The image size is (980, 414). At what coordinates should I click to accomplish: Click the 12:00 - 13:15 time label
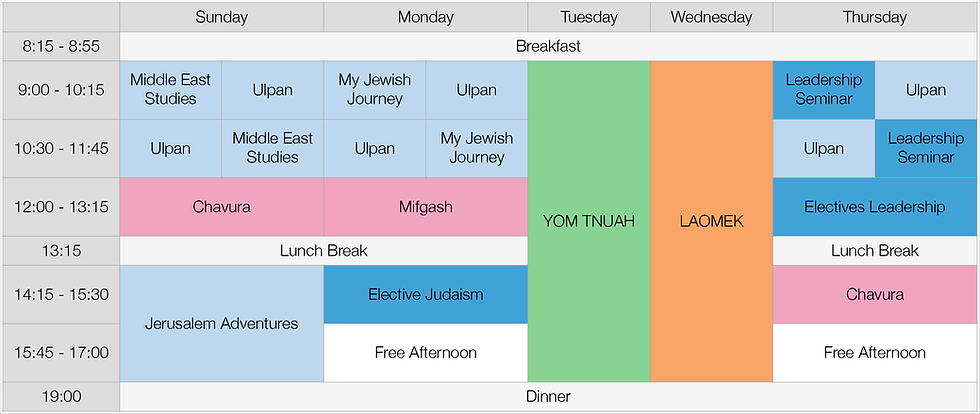click(x=60, y=207)
